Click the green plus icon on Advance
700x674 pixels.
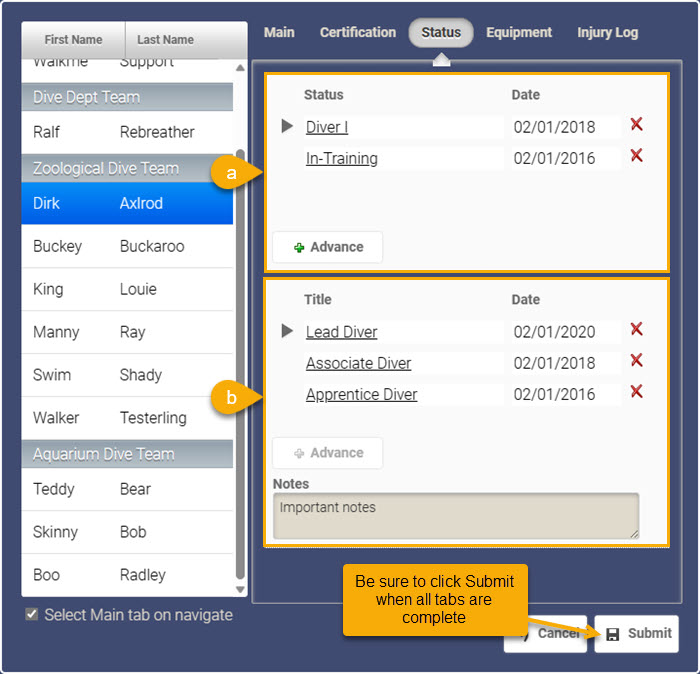pyautogui.click(x=299, y=247)
